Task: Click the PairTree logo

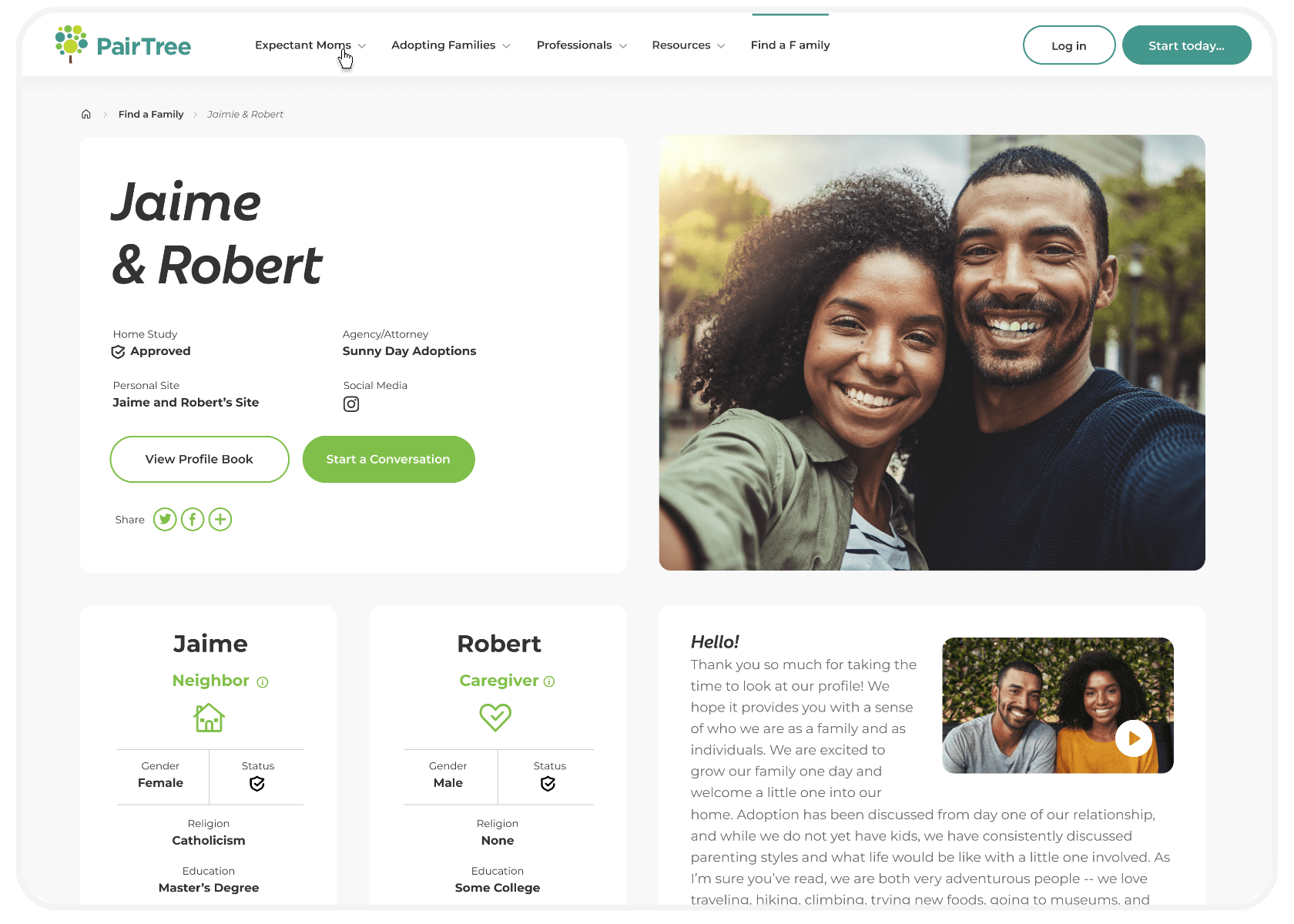Action: 123,45
